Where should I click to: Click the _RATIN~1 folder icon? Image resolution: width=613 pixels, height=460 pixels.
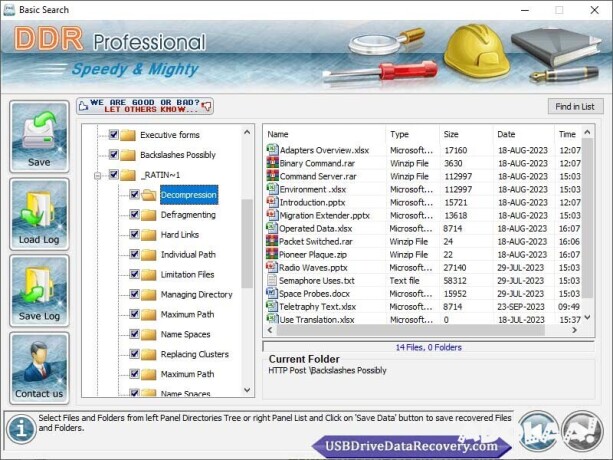128,175
